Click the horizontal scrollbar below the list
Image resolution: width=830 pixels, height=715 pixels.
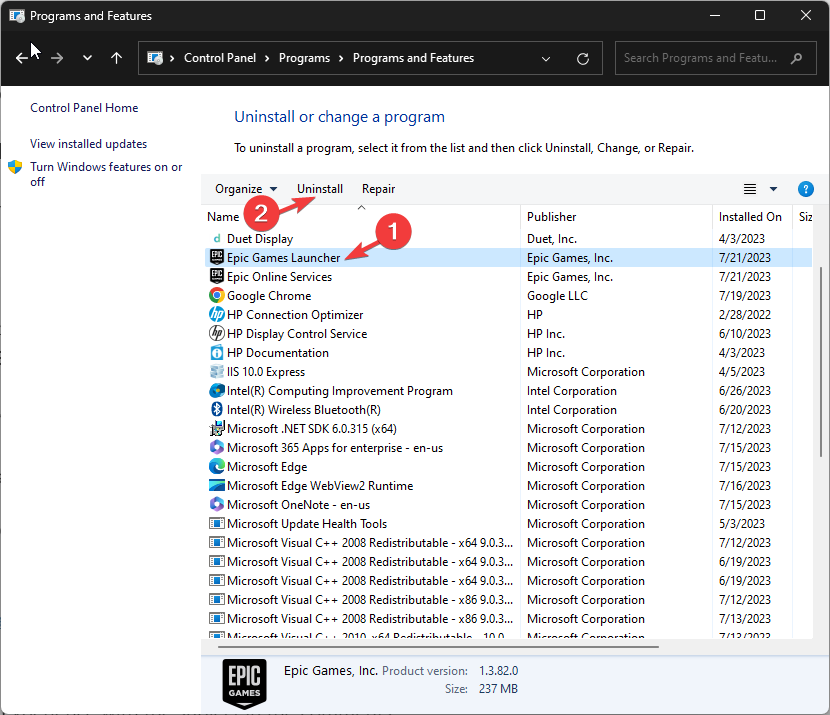(438, 646)
